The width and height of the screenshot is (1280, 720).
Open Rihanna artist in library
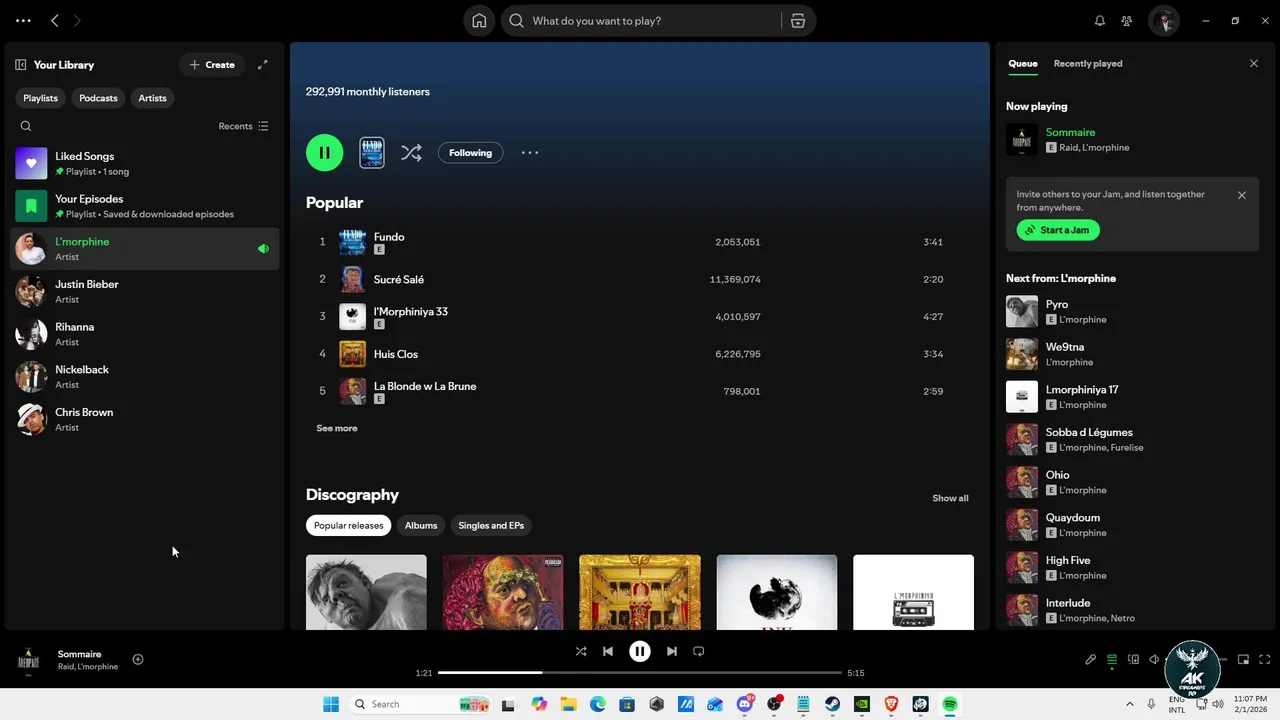tap(145, 334)
